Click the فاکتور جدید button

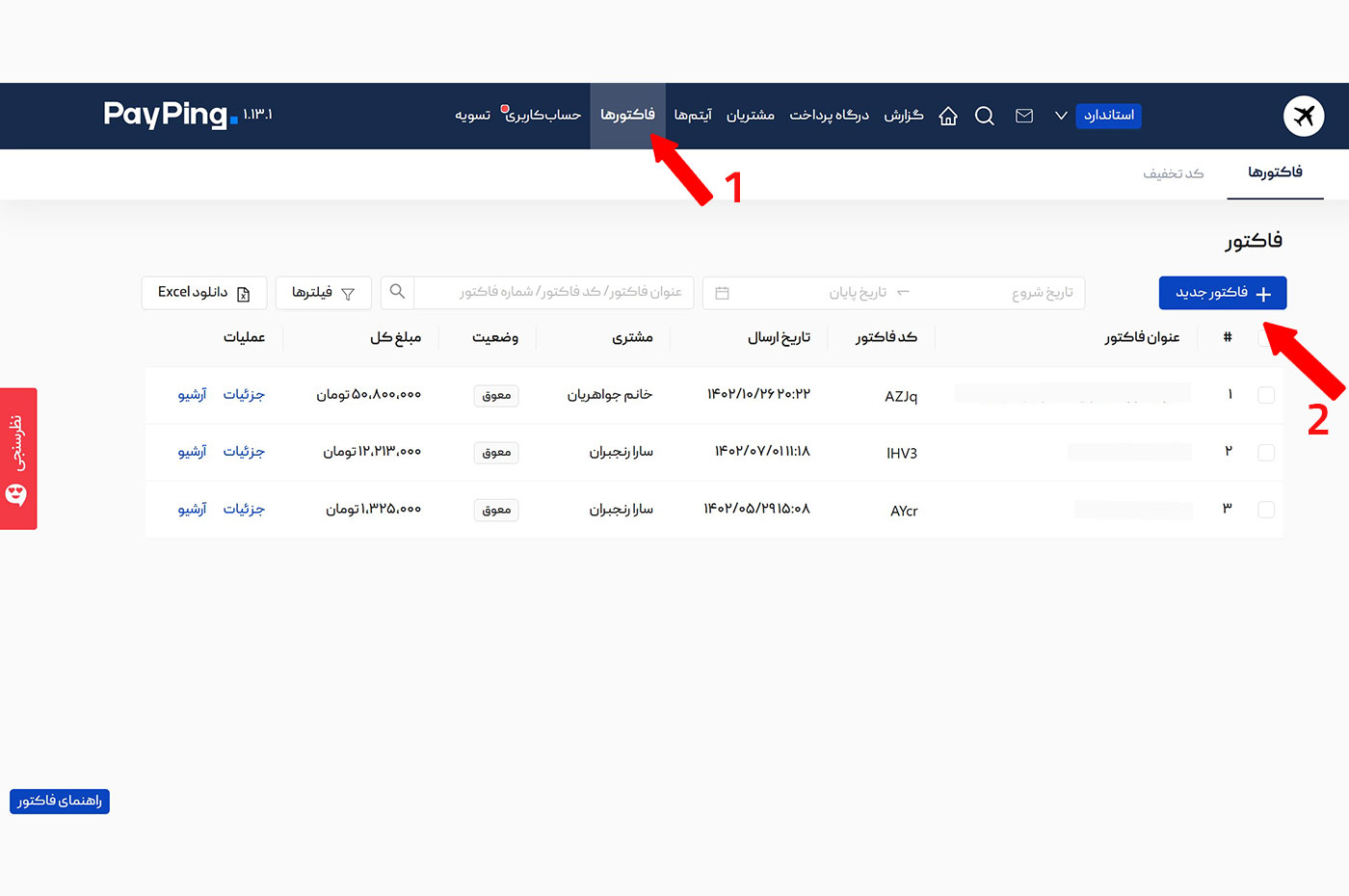(1223, 293)
